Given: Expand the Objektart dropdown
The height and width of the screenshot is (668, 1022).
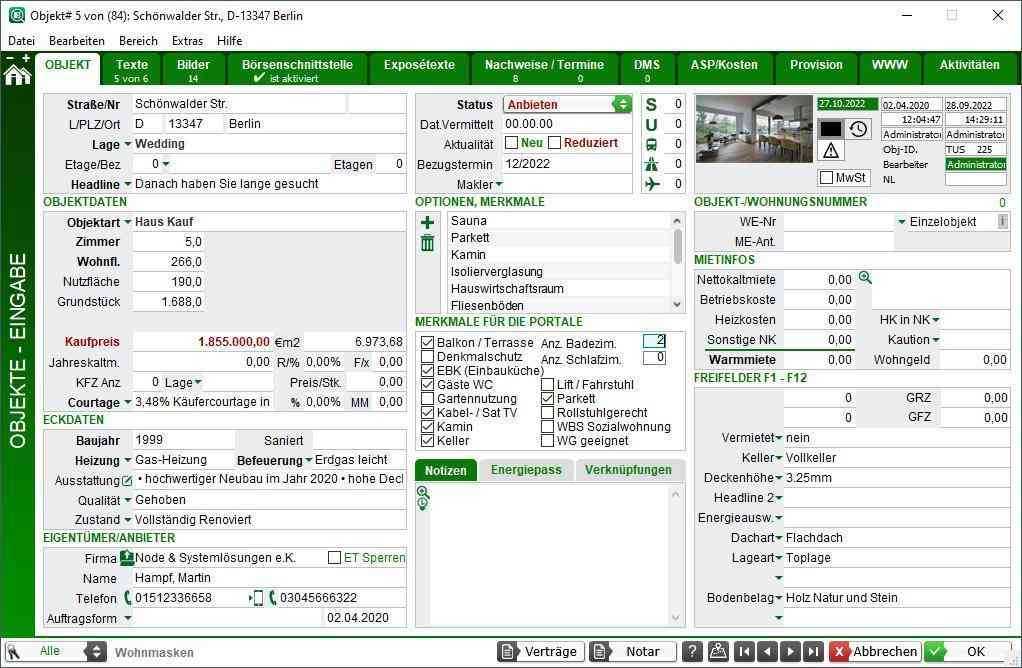Looking at the screenshot, I should (128, 222).
